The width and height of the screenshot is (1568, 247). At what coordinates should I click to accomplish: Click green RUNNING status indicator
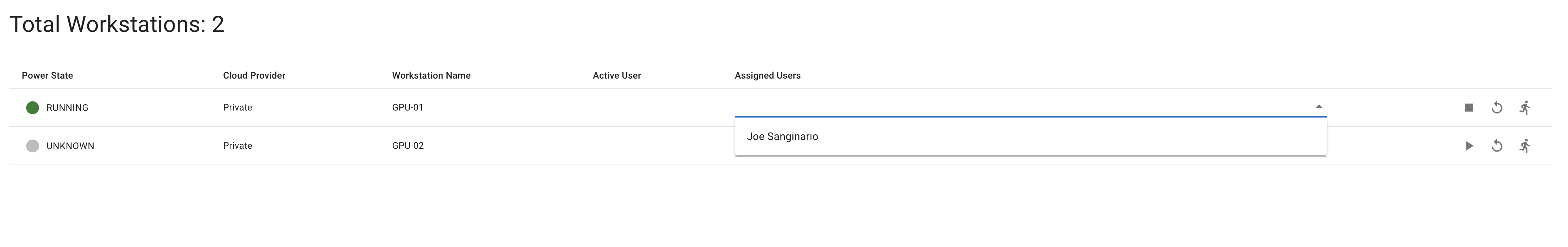pos(33,108)
